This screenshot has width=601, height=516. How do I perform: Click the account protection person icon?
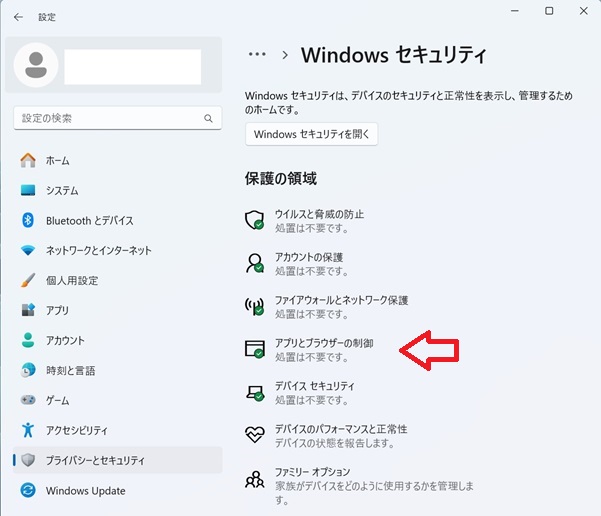pos(255,263)
